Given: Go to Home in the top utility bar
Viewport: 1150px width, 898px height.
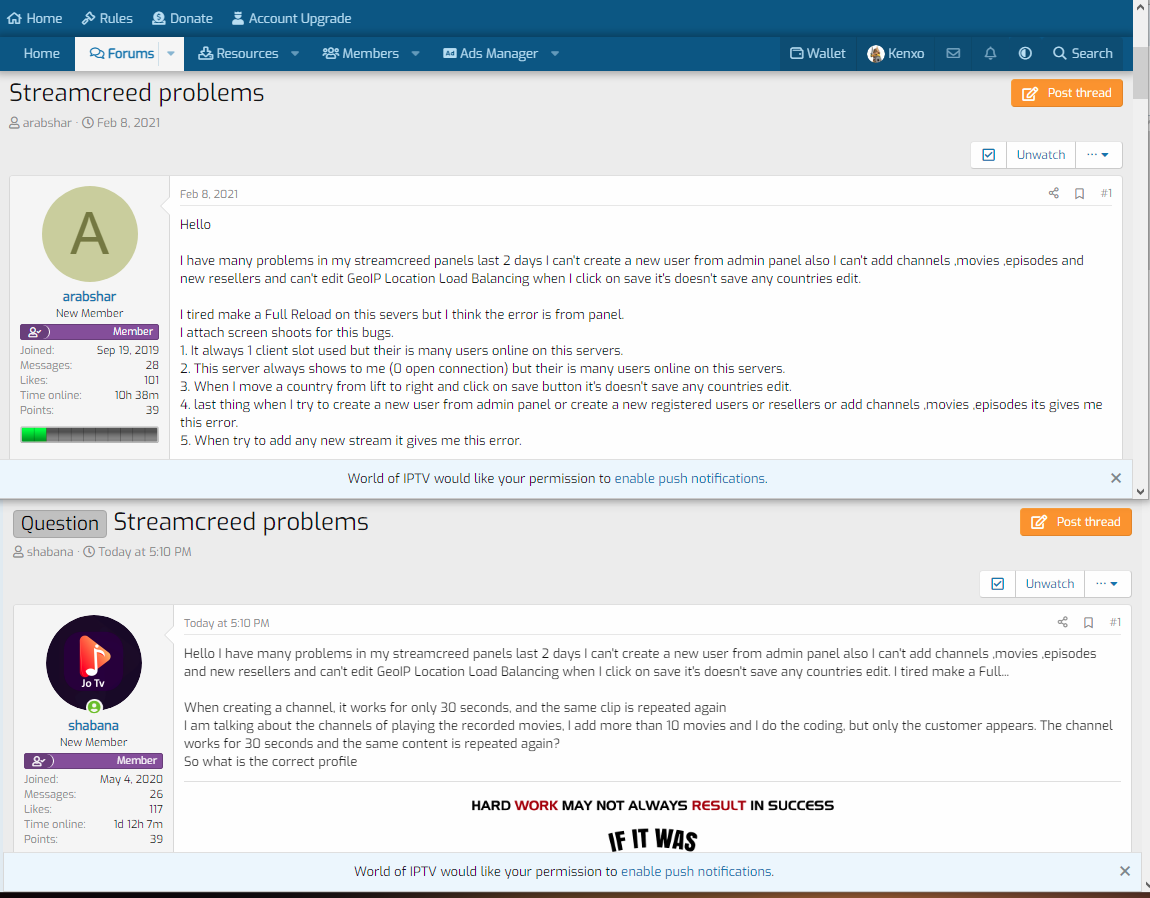Looking at the screenshot, I should [34, 18].
